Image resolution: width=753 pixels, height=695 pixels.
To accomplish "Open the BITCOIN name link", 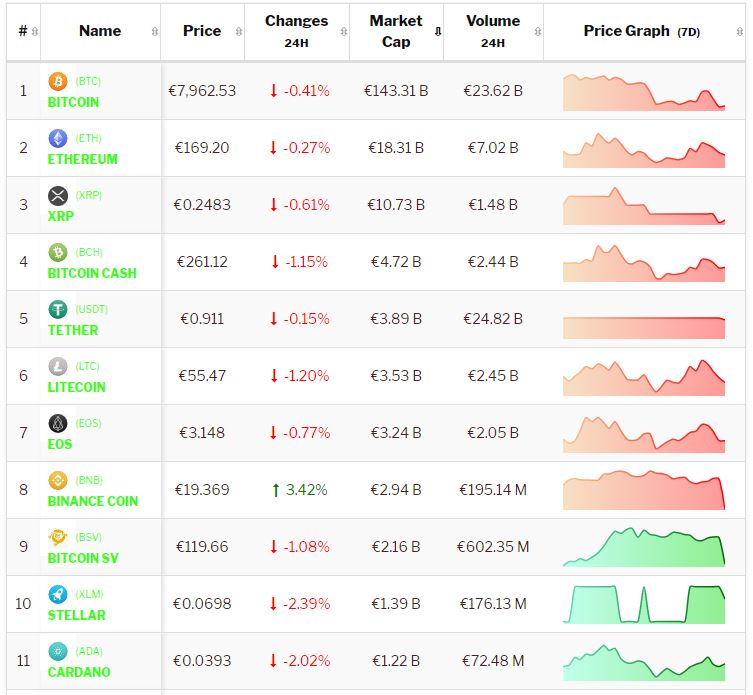I will pos(73,102).
